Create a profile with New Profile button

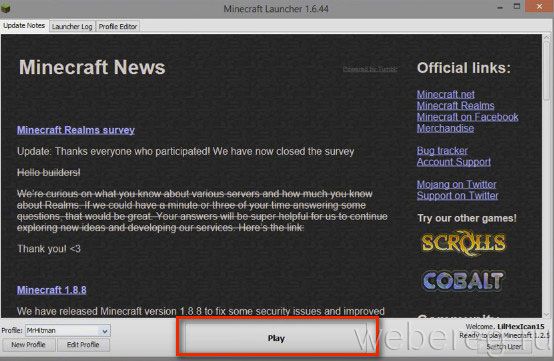(x=28, y=345)
